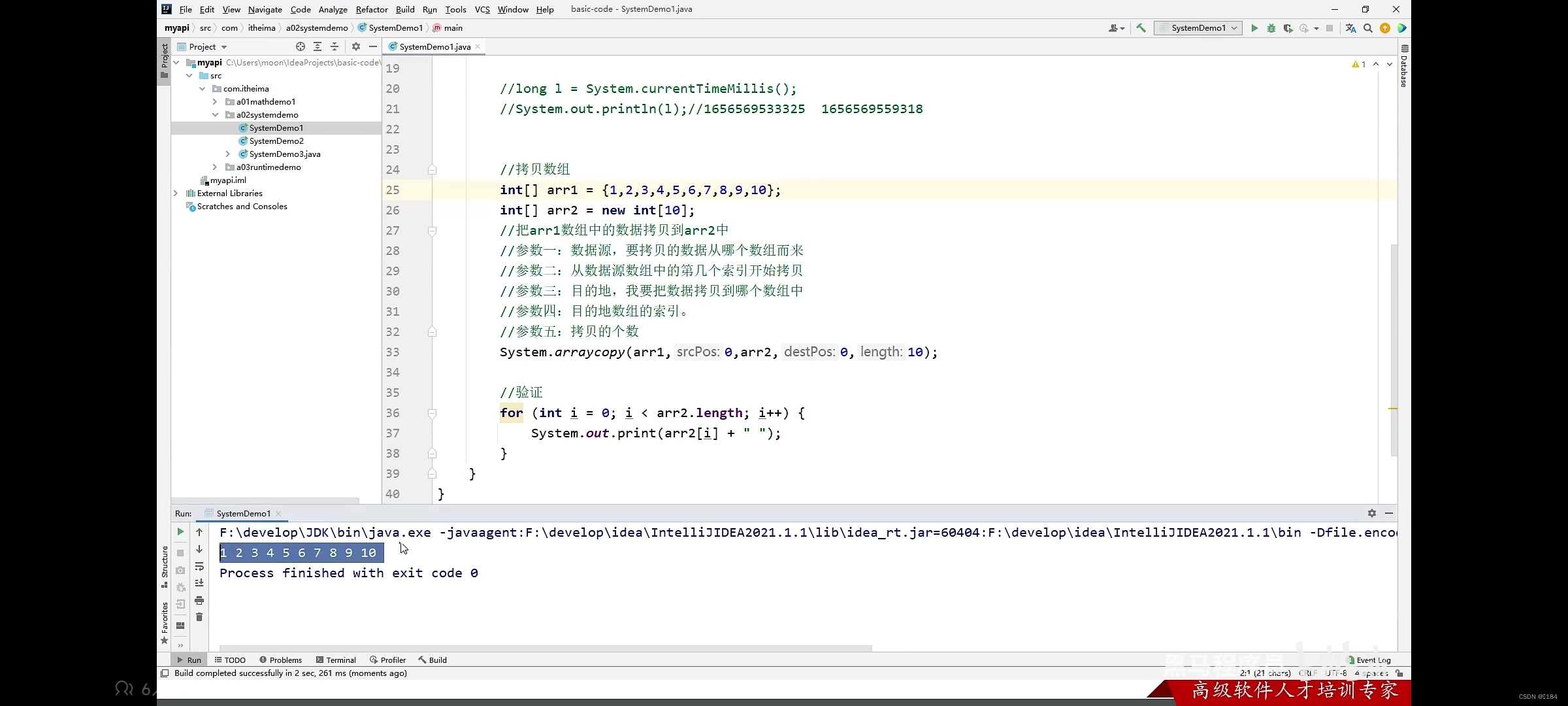Open Project settings with the gear icon
The height and width of the screenshot is (706, 1568).
356,46
